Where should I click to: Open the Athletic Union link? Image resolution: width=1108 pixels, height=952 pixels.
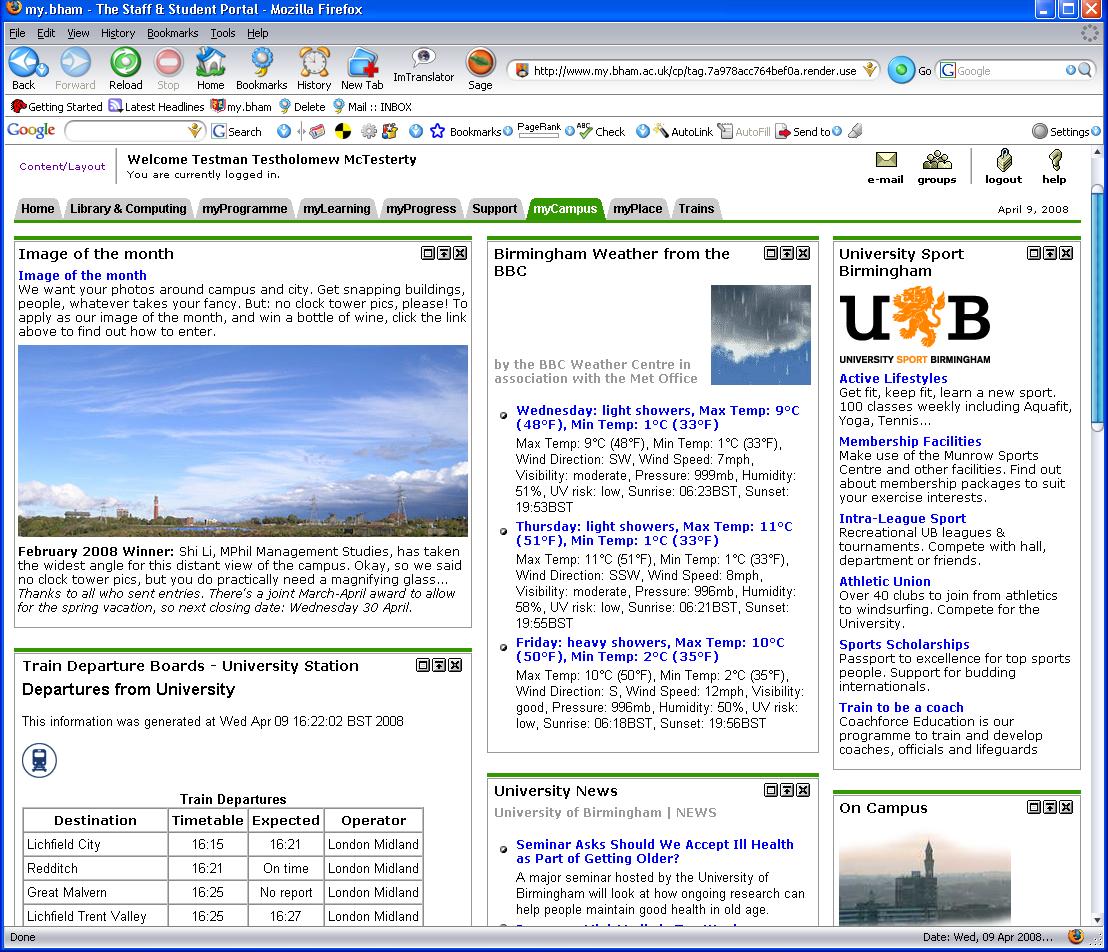(884, 581)
